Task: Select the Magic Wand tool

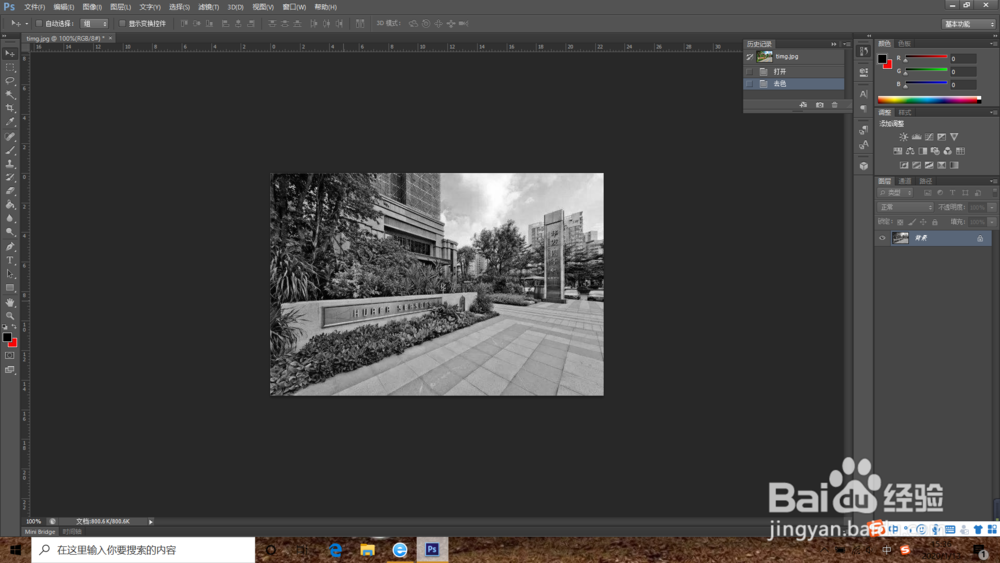Action: coord(10,94)
